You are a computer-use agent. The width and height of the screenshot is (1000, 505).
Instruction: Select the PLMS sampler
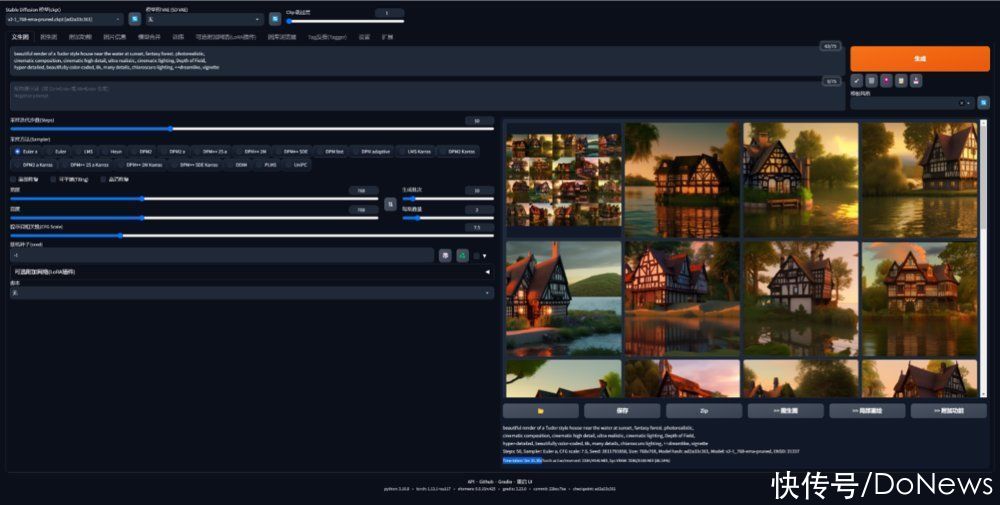coord(267,165)
